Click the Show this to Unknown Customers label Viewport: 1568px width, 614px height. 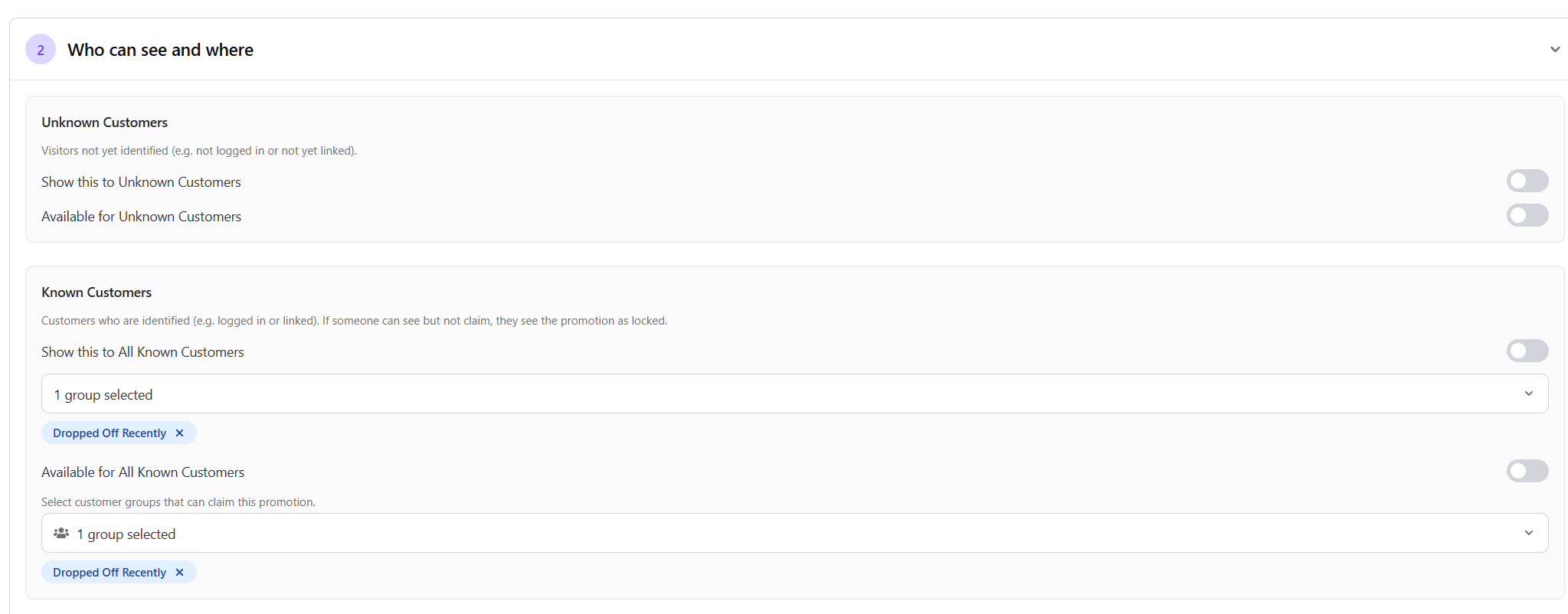click(141, 182)
